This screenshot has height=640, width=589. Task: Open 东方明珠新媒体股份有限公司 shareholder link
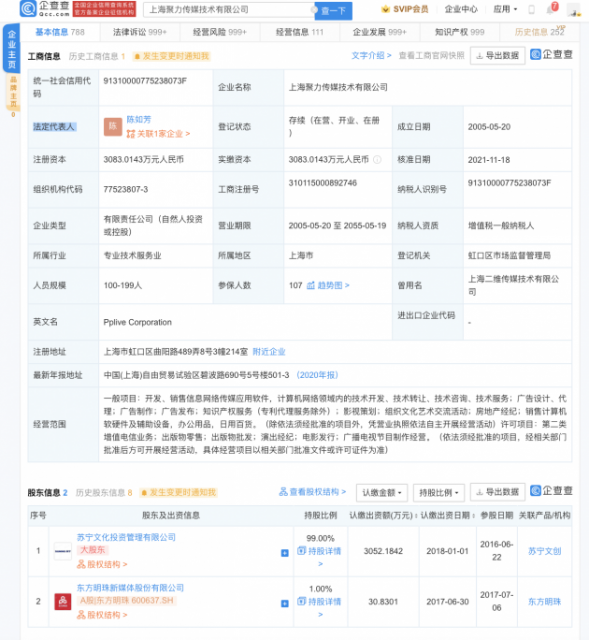pyautogui.click(x=130, y=588)
